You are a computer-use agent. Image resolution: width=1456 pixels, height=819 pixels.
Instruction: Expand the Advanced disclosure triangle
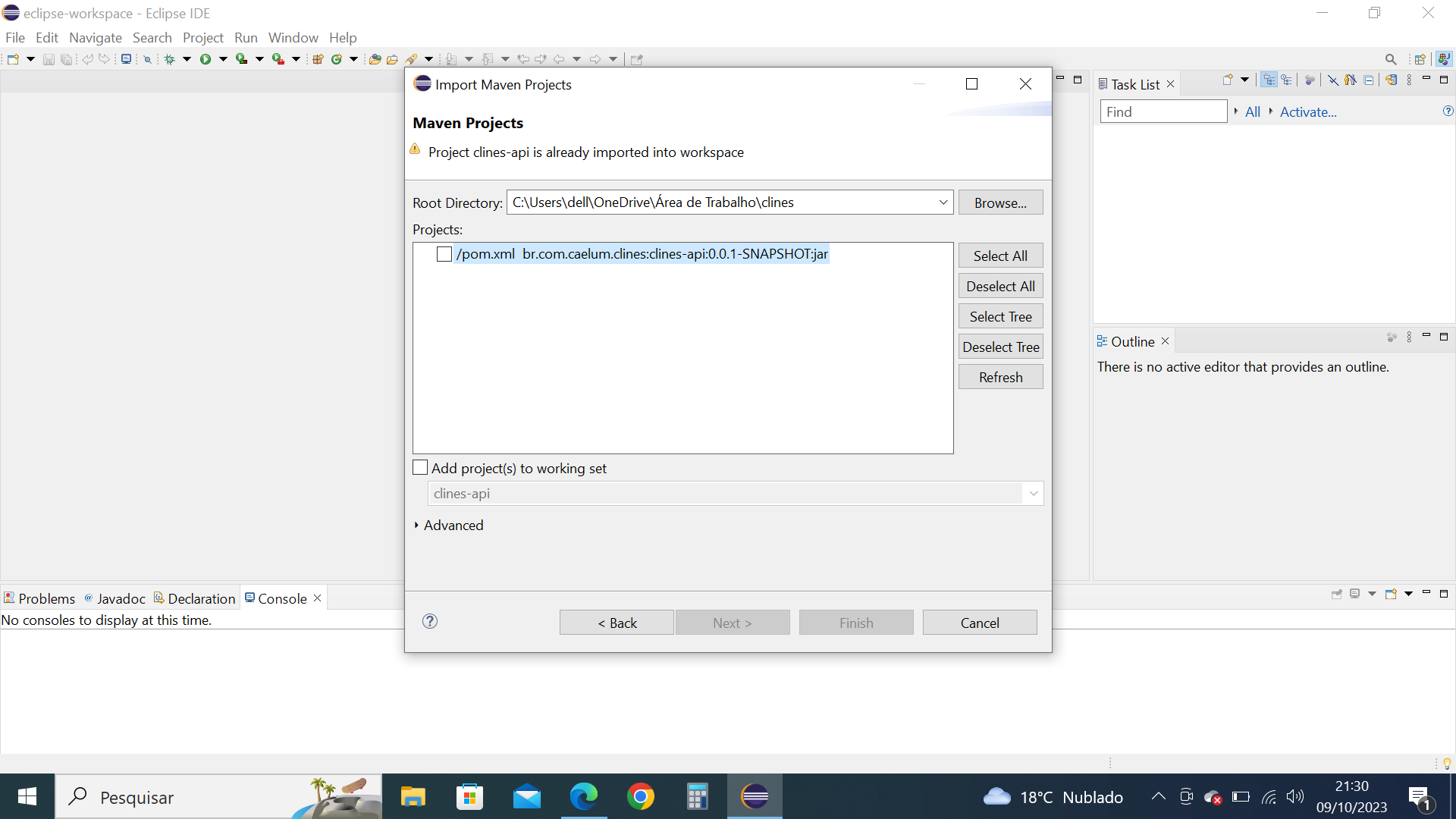pyautogui.click(x=416, y=525)
